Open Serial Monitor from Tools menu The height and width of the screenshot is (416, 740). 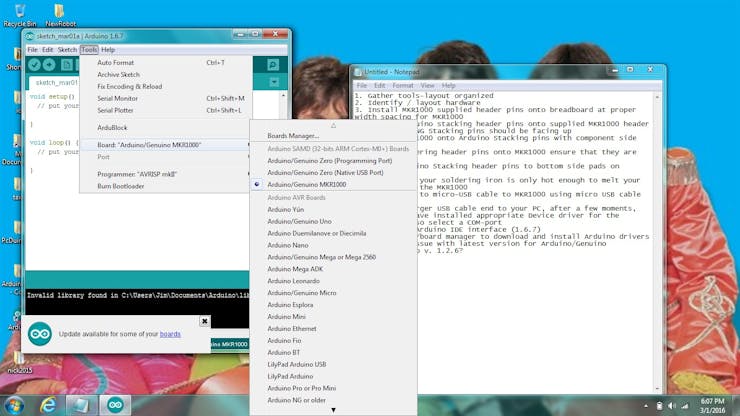[x=166, y=98]
